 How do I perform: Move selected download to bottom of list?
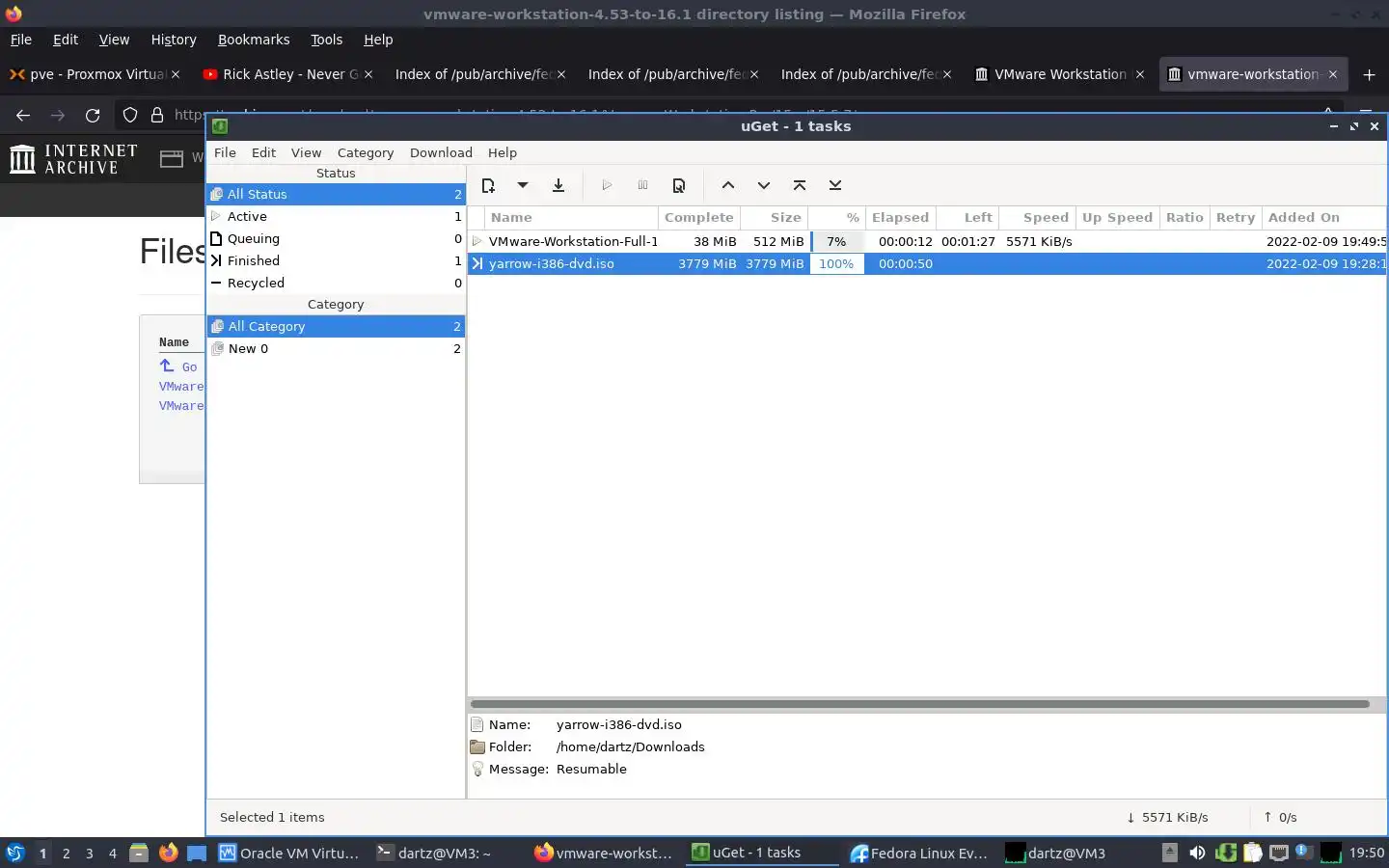[x=835, y=185]
